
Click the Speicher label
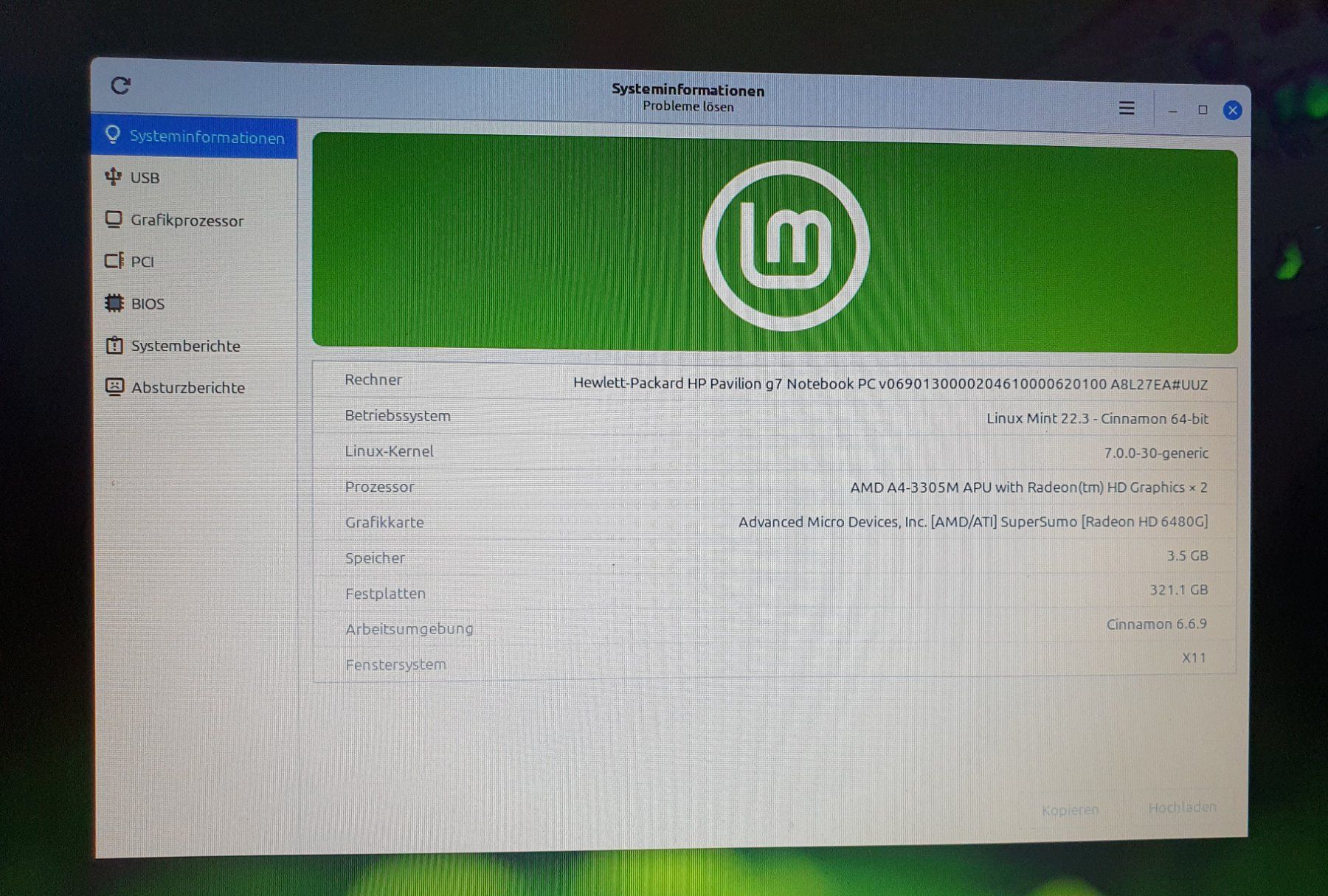375,558
